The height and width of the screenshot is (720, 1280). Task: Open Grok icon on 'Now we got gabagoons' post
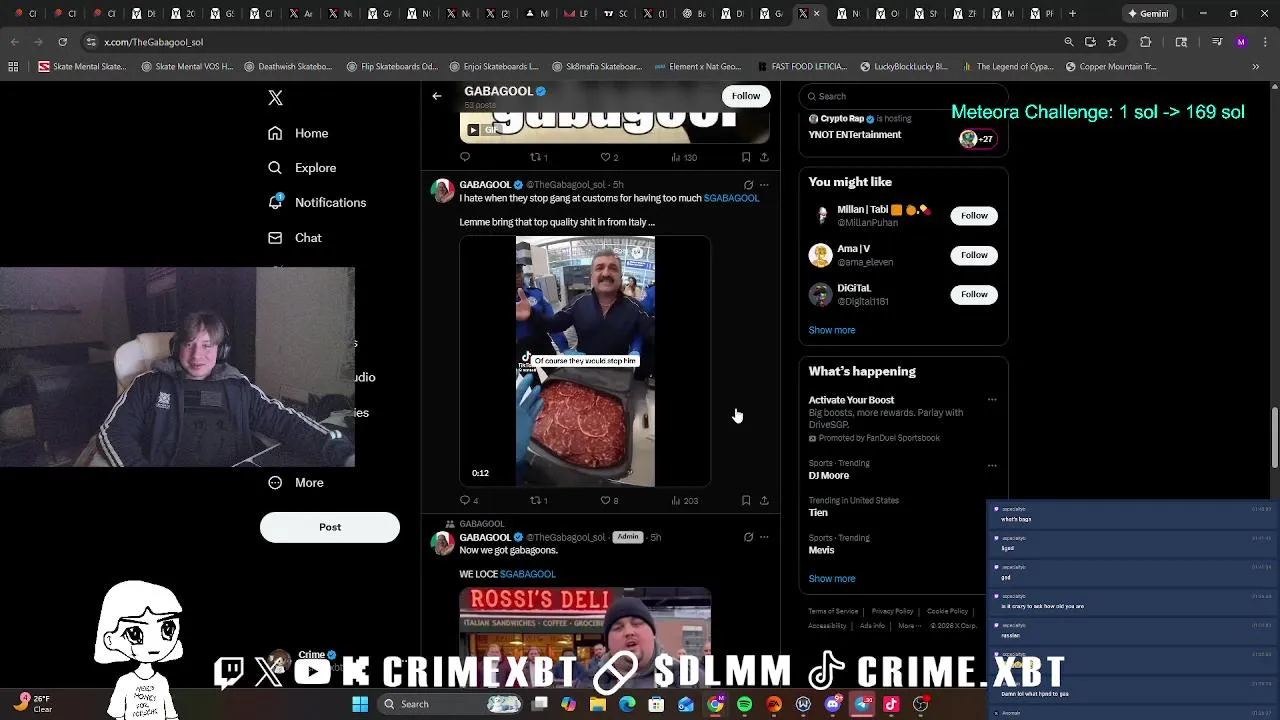tap(748, 537)
